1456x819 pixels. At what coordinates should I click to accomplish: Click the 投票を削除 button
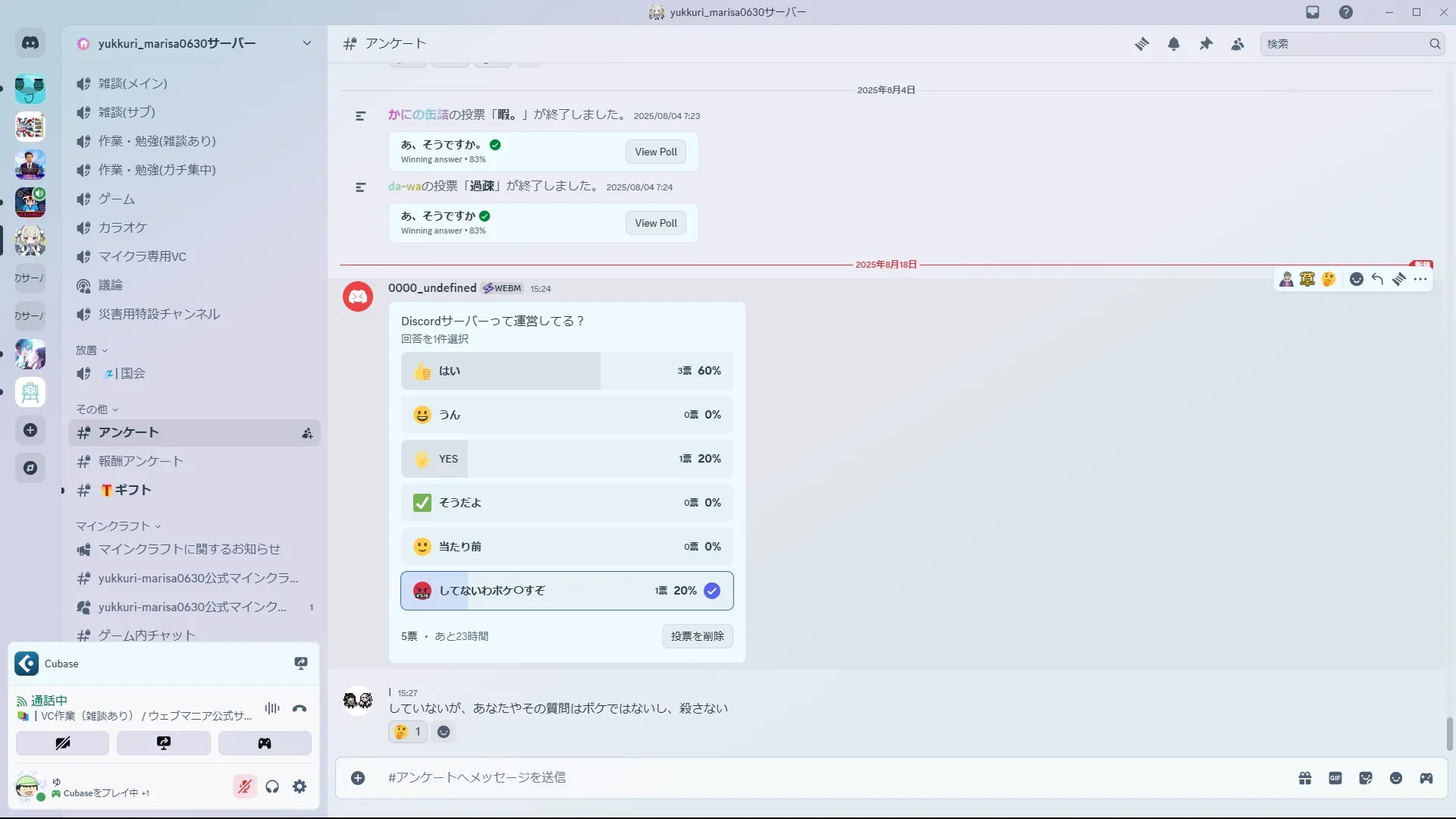coord(697,636)
